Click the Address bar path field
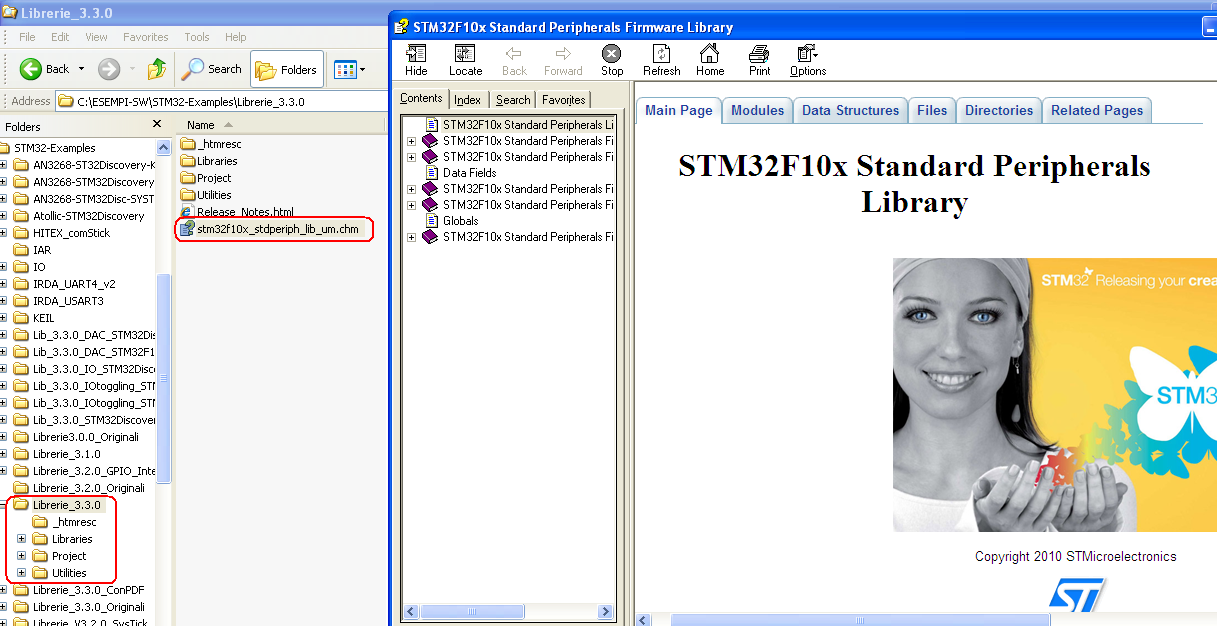The width and height of the screenshot is (1217, 626). pos(220,101)
